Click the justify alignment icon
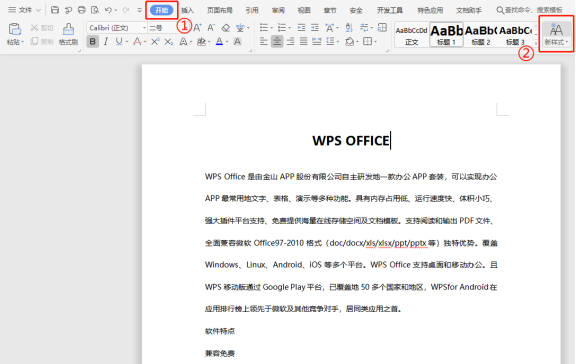The height and width of the screenshot is (364, 576). click(x=303, y=42)
